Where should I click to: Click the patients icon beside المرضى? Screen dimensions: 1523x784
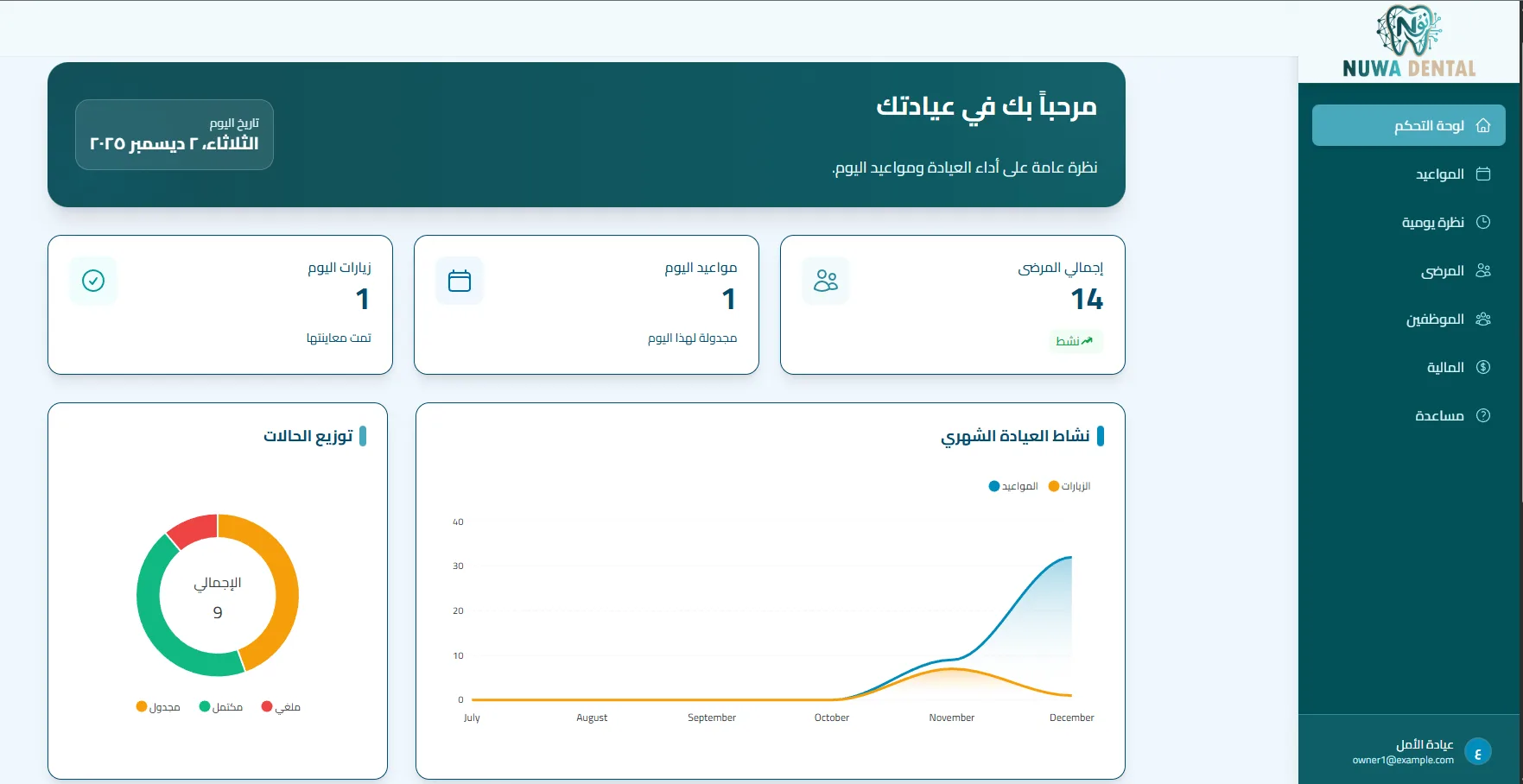click(1483, 270)
